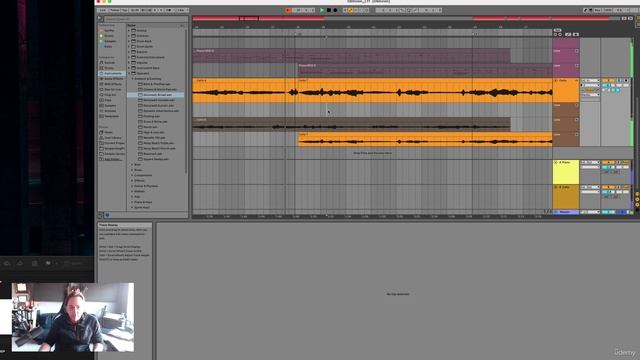Select the highlighted Operator preset row
This screenshot has width=640, height=360.
pos(156,95)
